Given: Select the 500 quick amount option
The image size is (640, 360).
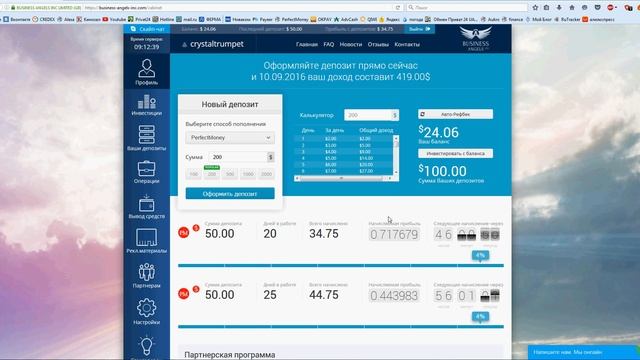Looking at the screenshot, I should coord(230,174).
